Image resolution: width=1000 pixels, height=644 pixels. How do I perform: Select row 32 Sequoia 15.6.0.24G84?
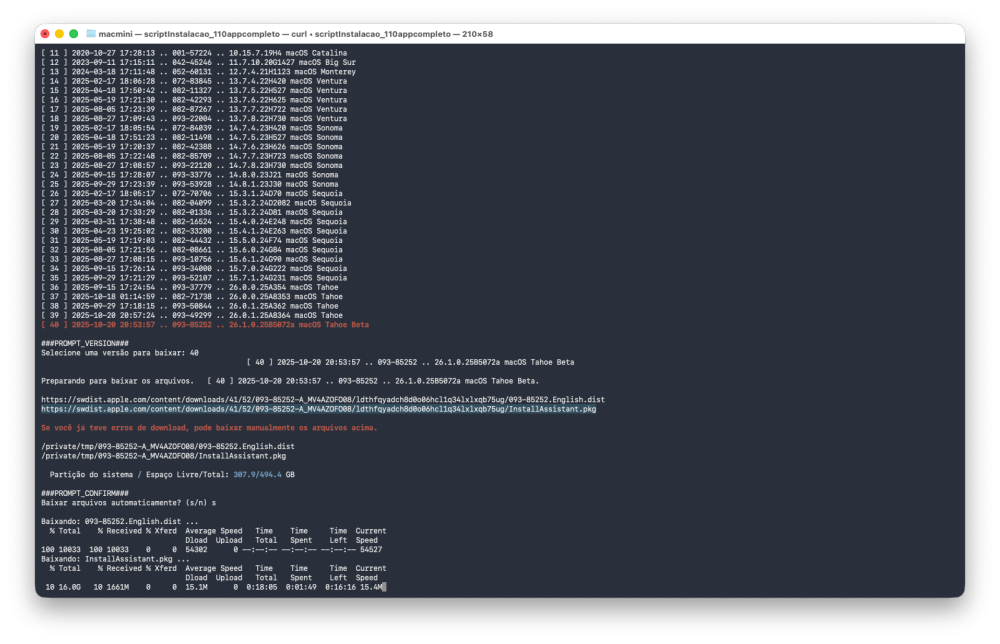pos(192,250)
